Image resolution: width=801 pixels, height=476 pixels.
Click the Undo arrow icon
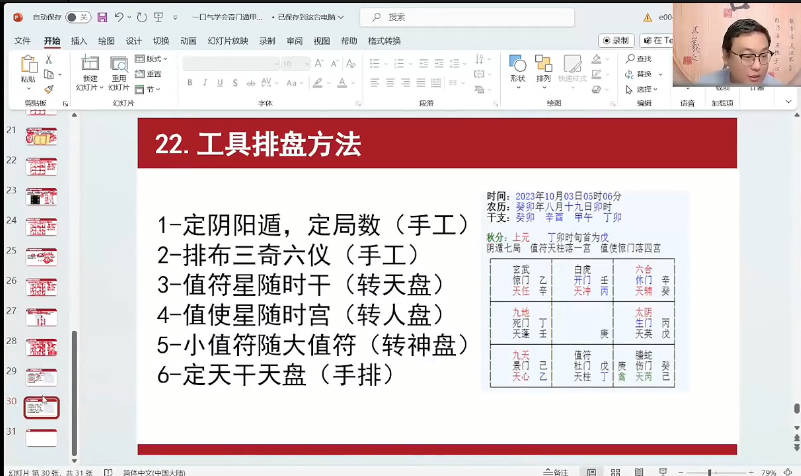(x=119, y=17)
